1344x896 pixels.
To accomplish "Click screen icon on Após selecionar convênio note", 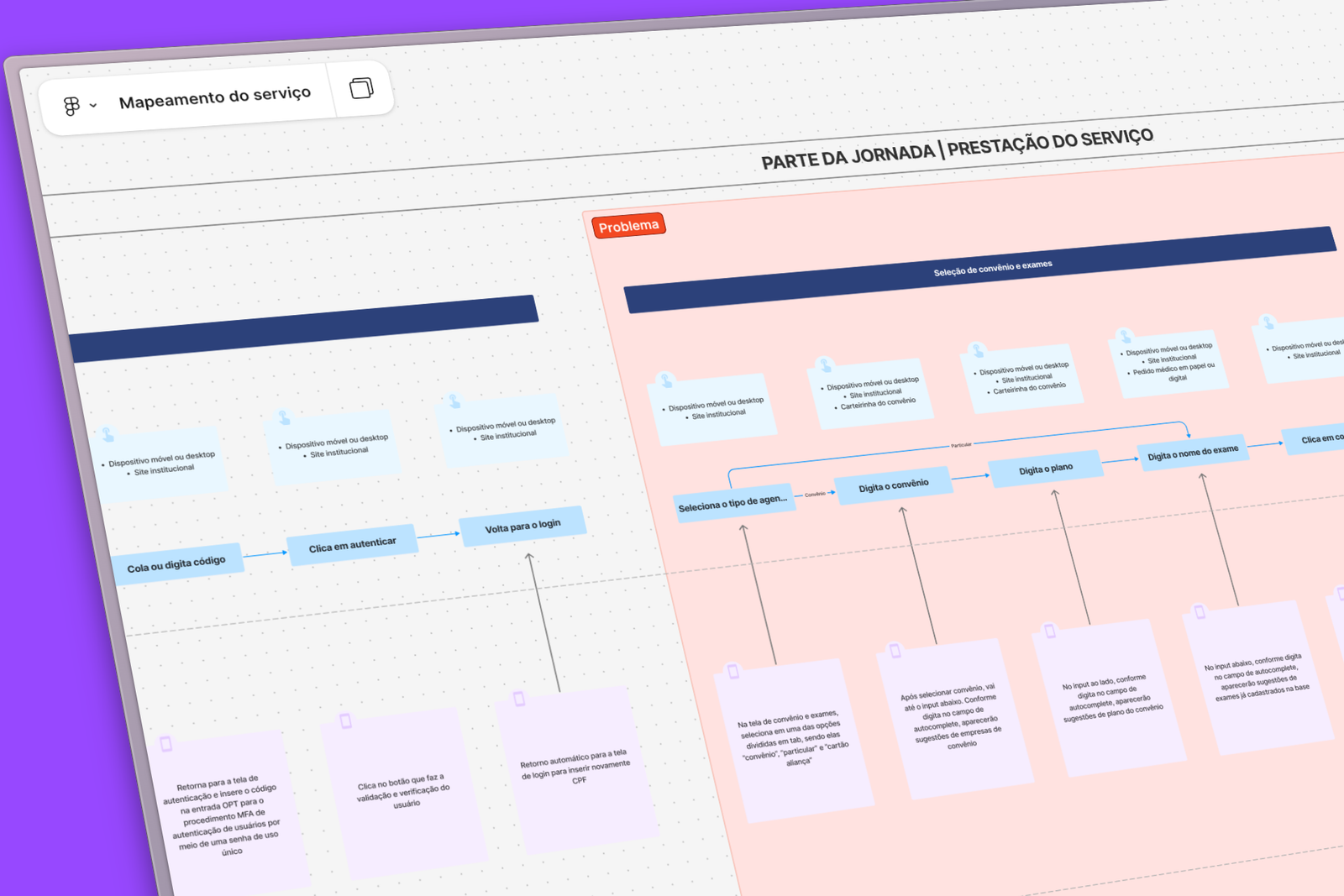I will point(895,650).
